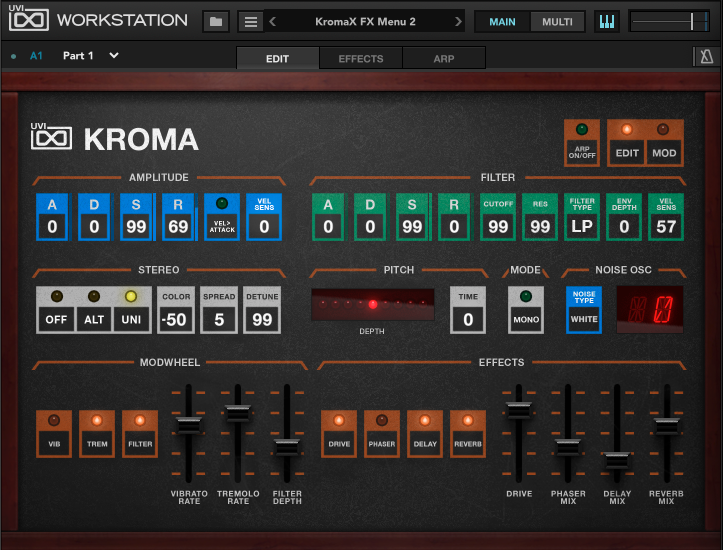Viewport: 723px width, 550px height.
Task: Click the filter Attack value box
Action: pyautogui.click(x=328, y=226)
